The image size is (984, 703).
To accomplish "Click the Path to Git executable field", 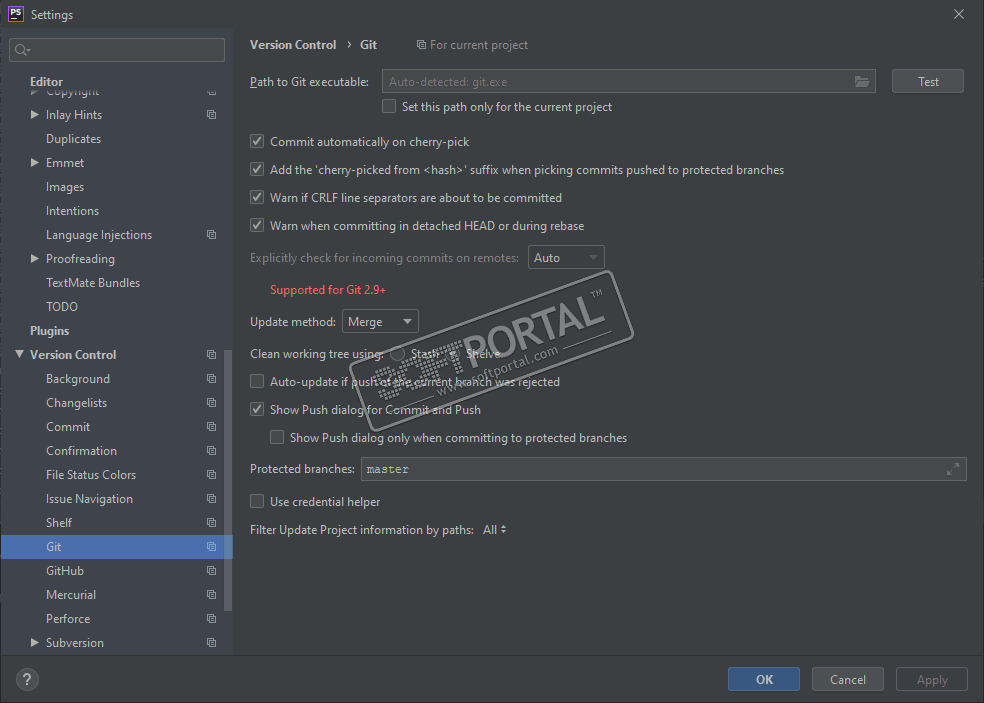I will (x=629, y=82).
